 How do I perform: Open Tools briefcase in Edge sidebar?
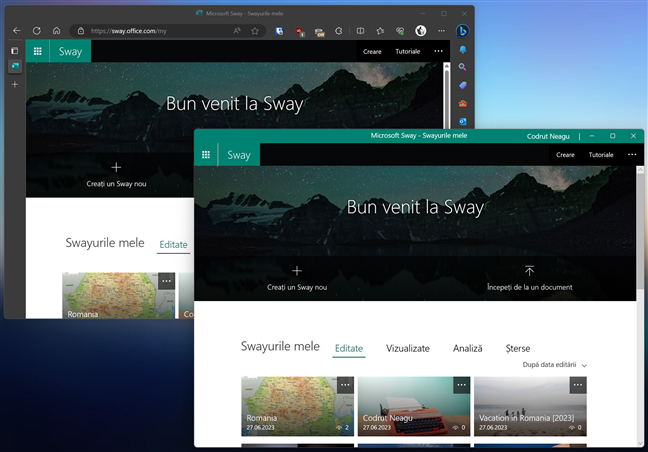(x=462, y=103)
